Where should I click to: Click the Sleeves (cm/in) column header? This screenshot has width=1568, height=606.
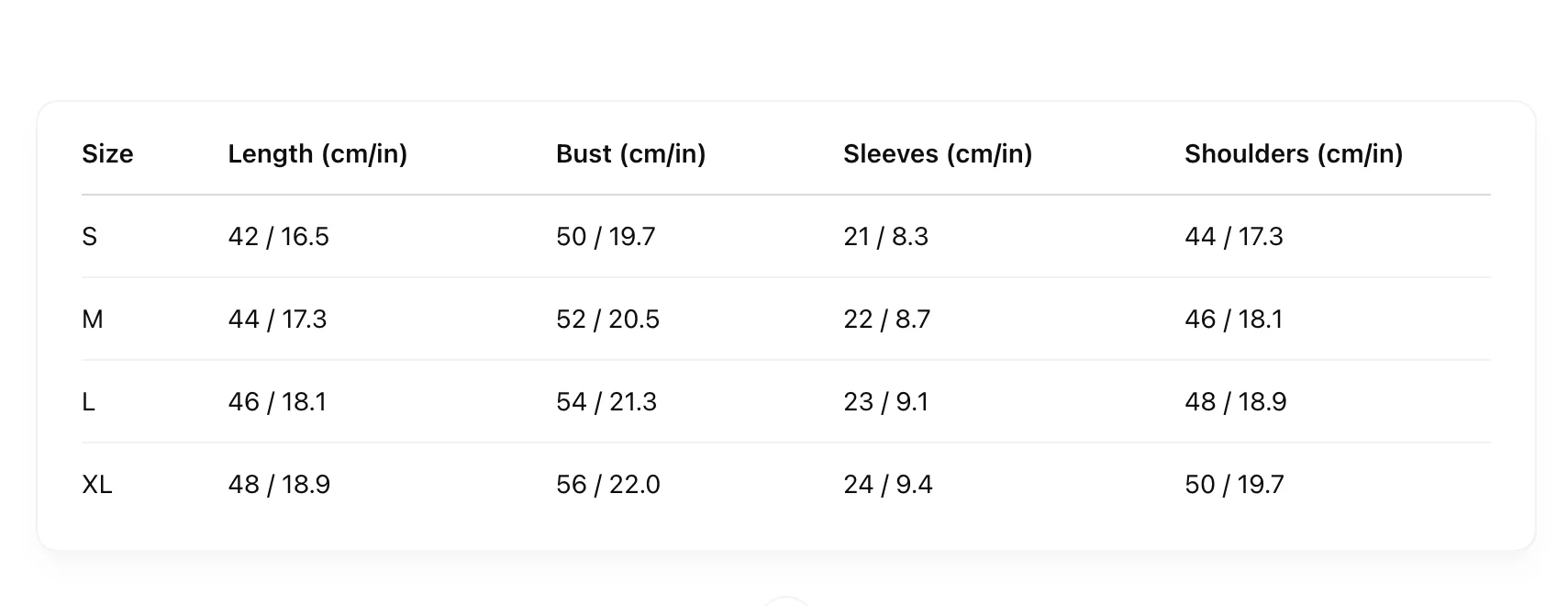937,154
